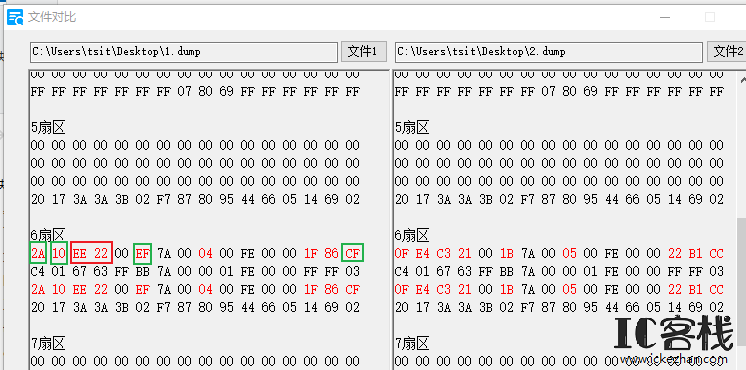Select 5扇区 label in right pane
Viewport: 746px width, 370px height.
click(x=412, y=127)
